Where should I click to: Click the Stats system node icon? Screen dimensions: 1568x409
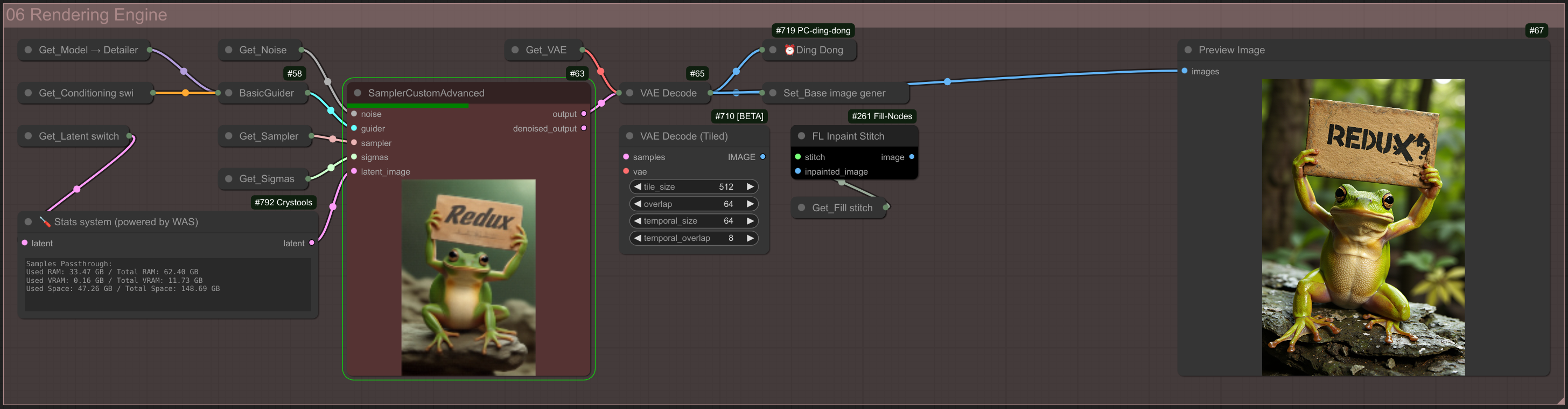tap(45, 222)
